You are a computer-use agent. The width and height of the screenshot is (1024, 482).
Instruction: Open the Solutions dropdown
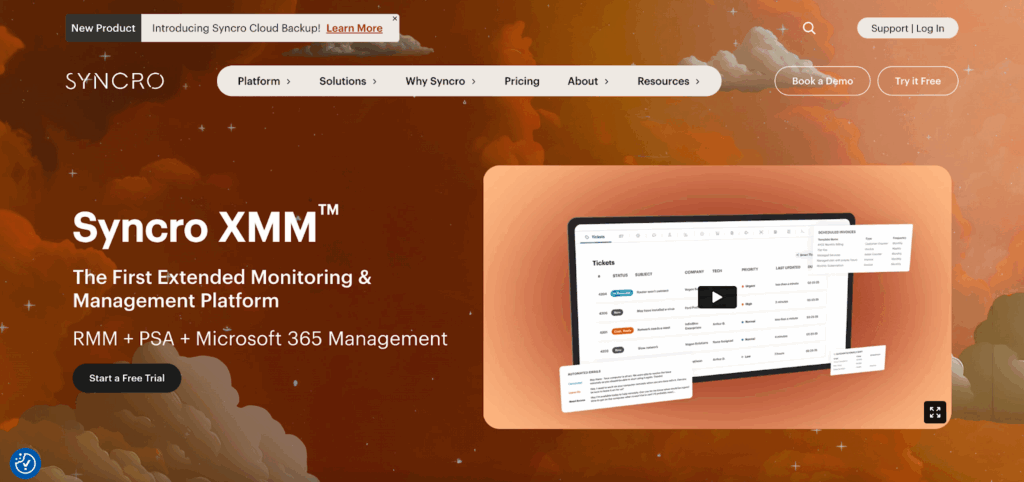(x=348, y=81)
